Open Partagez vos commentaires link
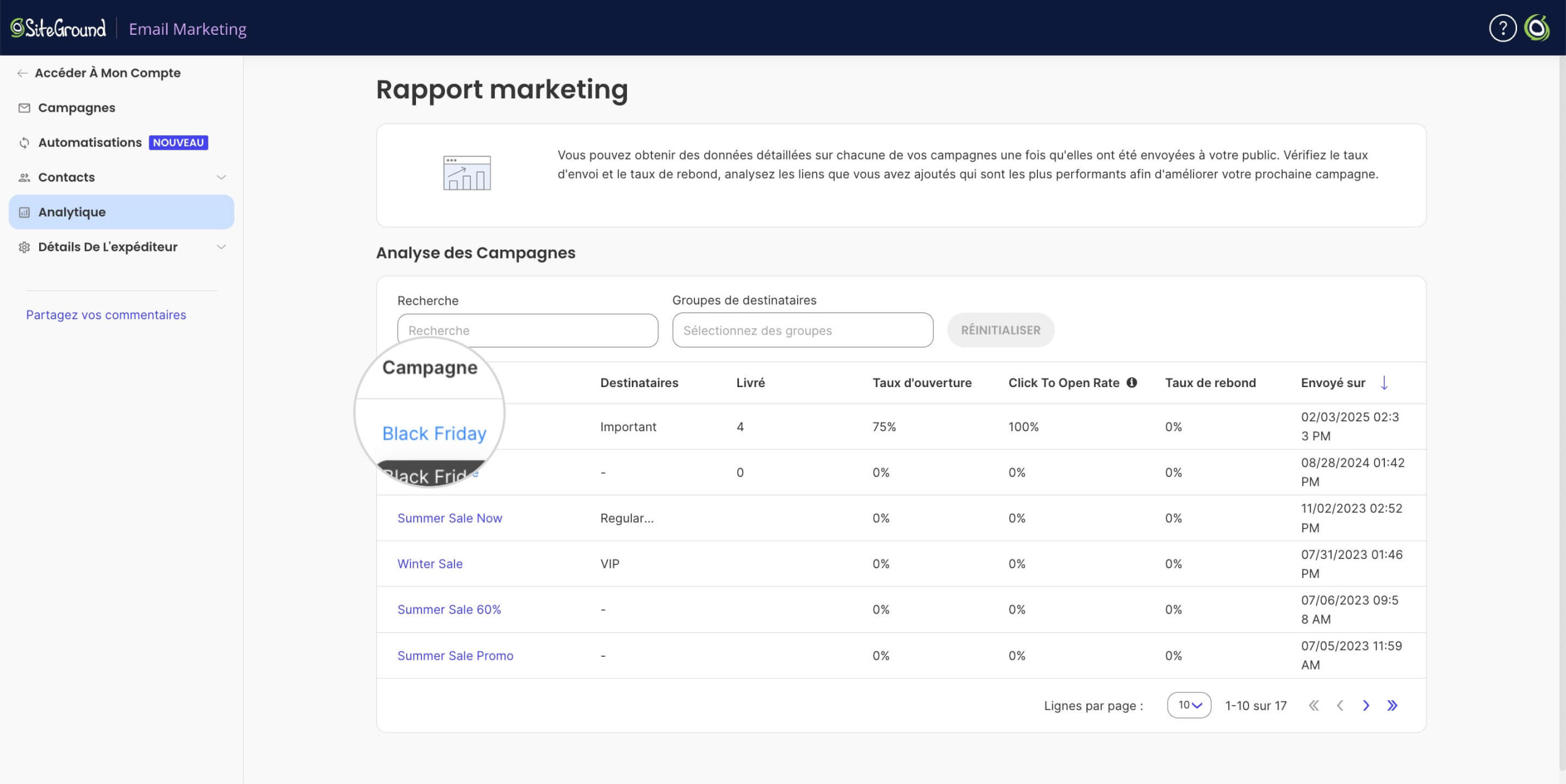 (x=106, y=315)
